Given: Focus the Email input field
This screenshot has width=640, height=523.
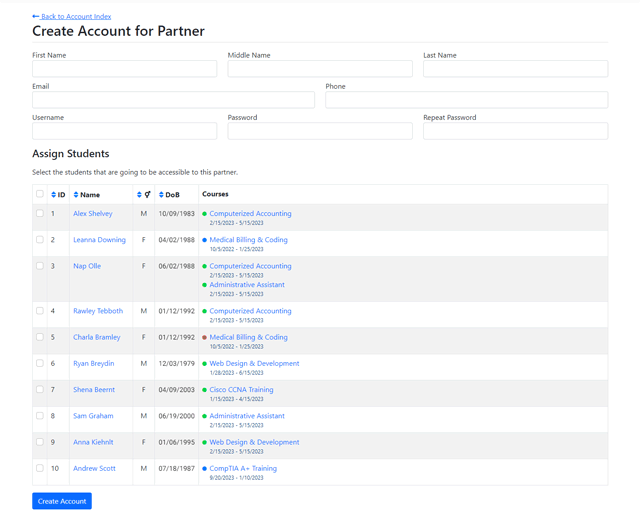Looking at the screenshot, I should point(173,100).
